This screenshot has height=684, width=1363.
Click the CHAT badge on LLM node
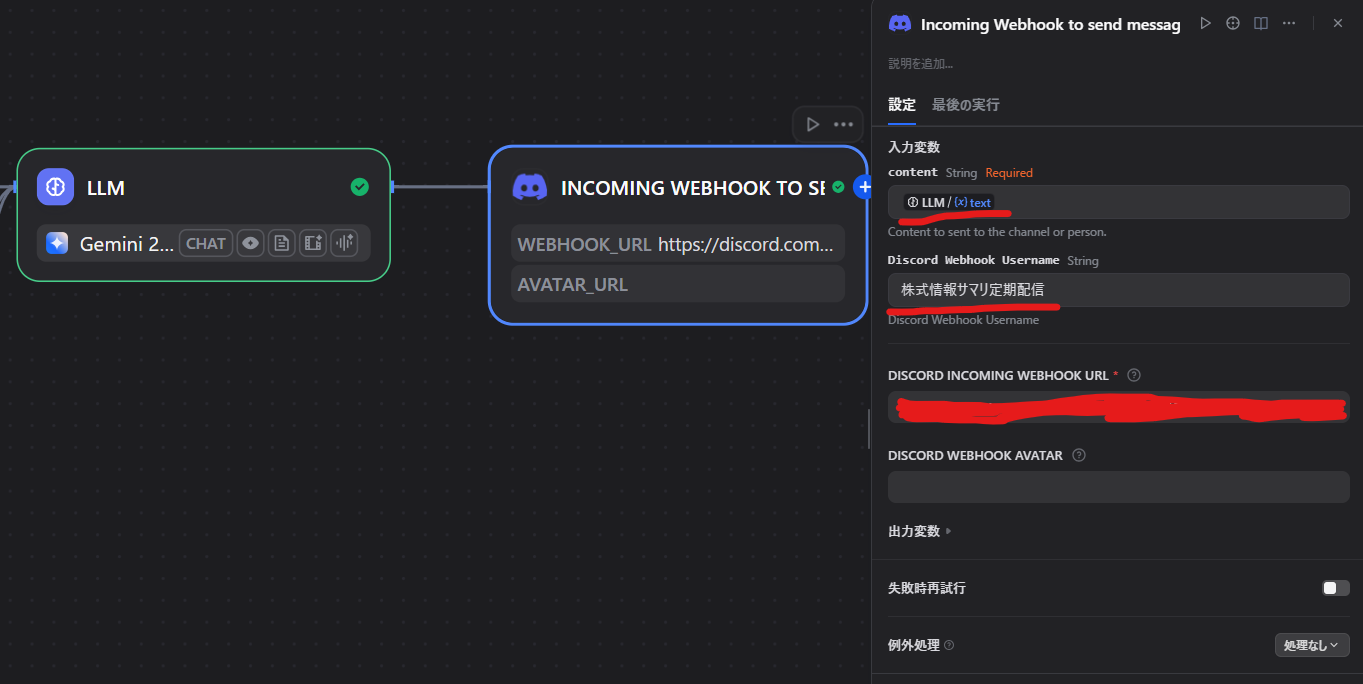[206, 243]
